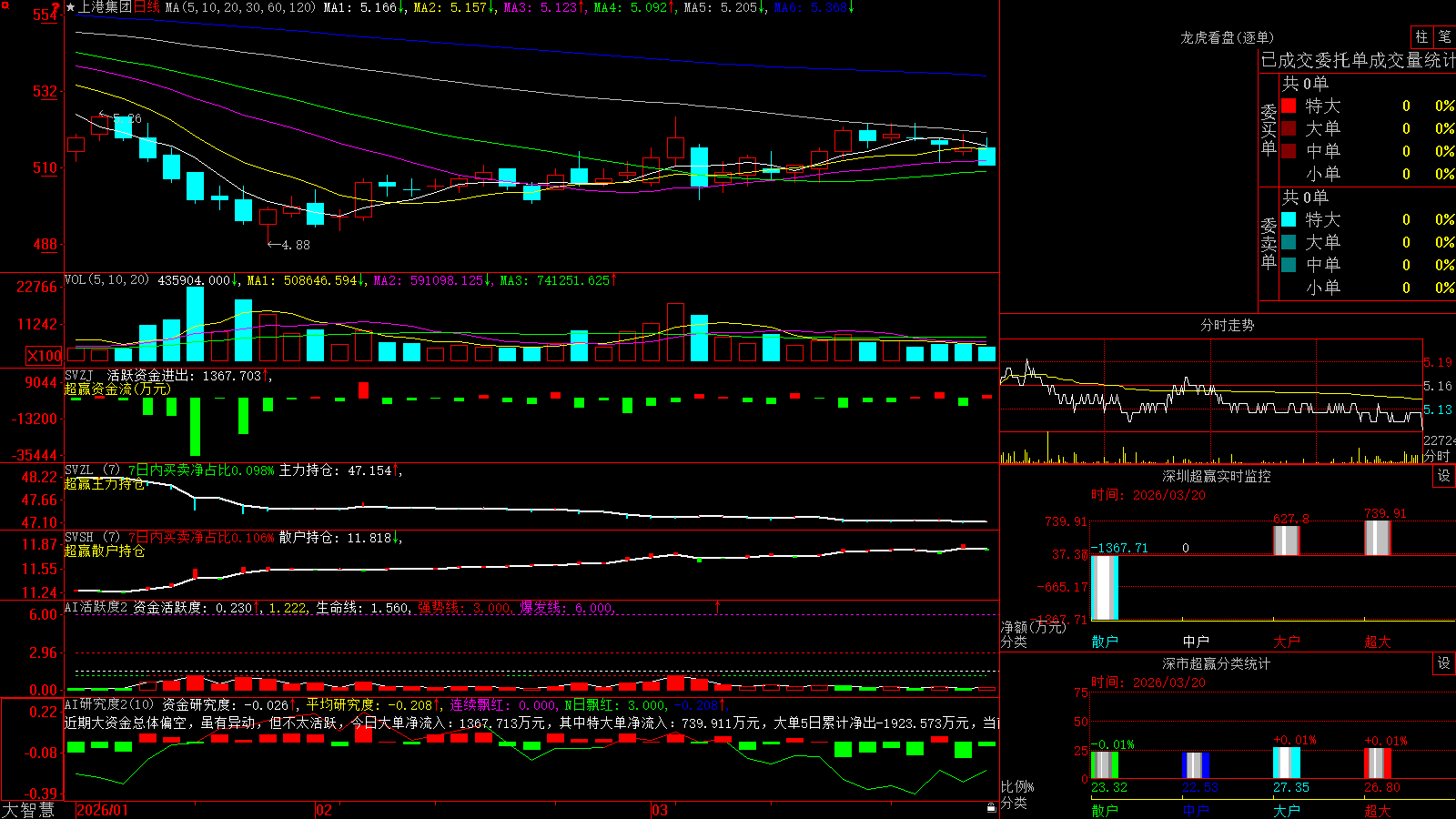Screen dimensions: 1456x819
Task: Select the 2026/01 date marker on the timeline
Action: (102, 810)
